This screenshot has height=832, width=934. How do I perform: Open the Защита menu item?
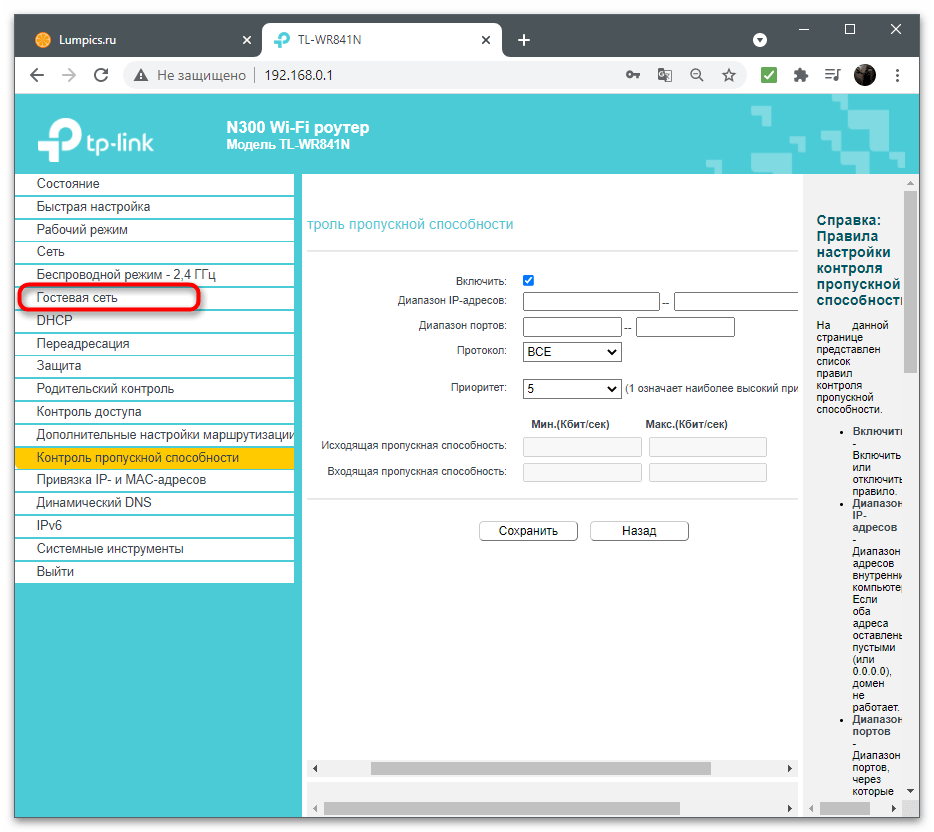pos(154,366)
